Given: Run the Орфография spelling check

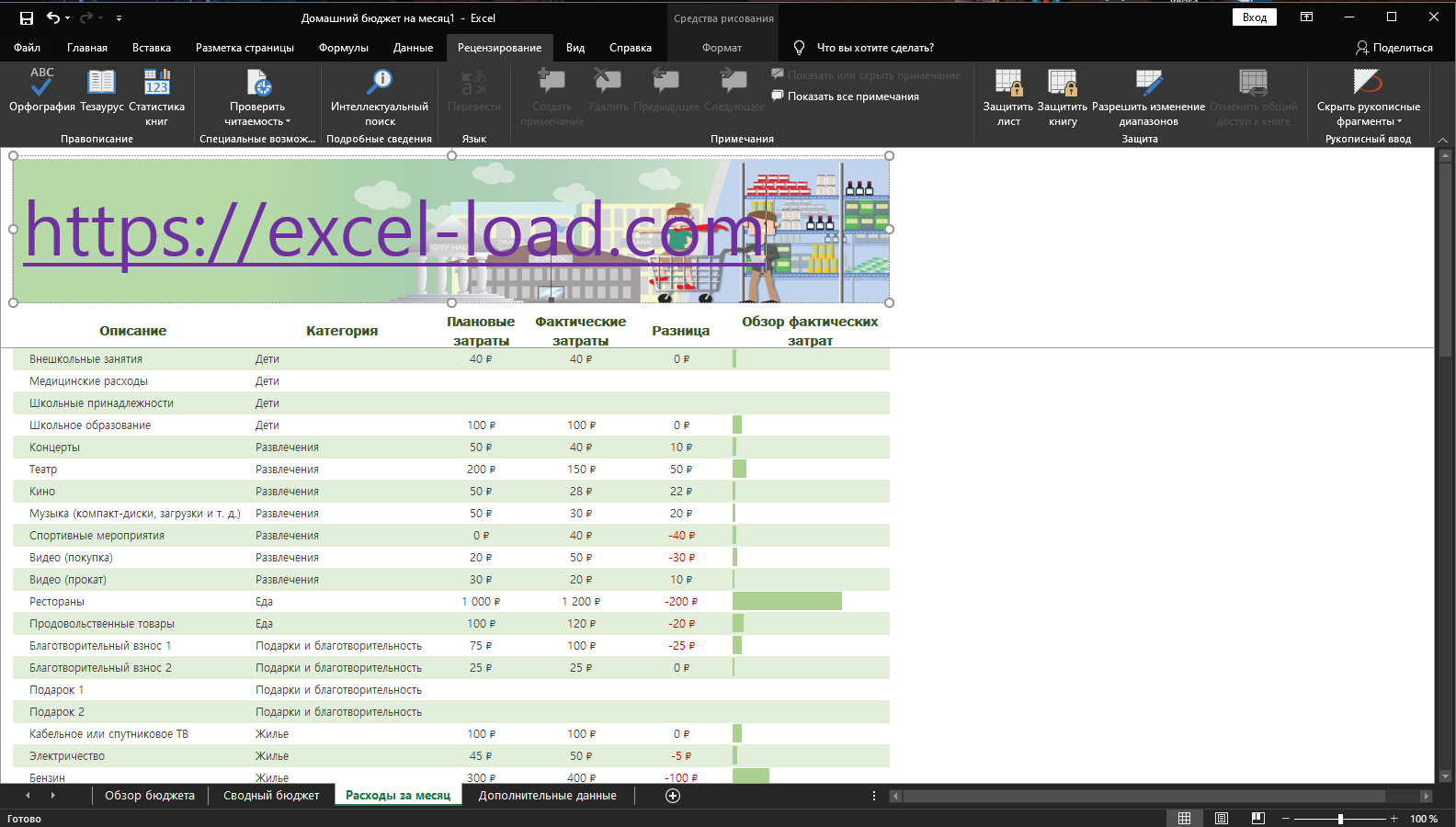Looking at the screenshot, I should click(x=42, y=90).
